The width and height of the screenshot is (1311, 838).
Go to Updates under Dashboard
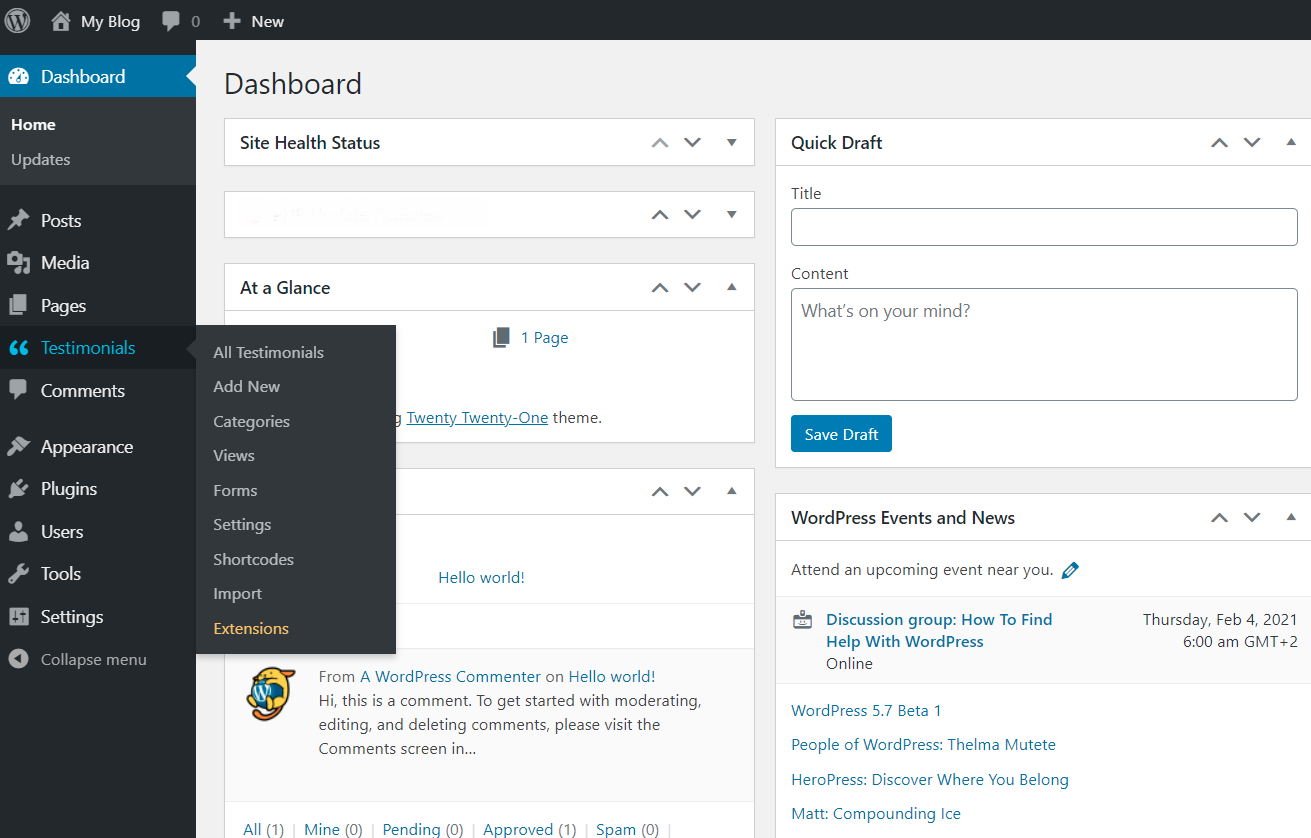tap(41, 160)
